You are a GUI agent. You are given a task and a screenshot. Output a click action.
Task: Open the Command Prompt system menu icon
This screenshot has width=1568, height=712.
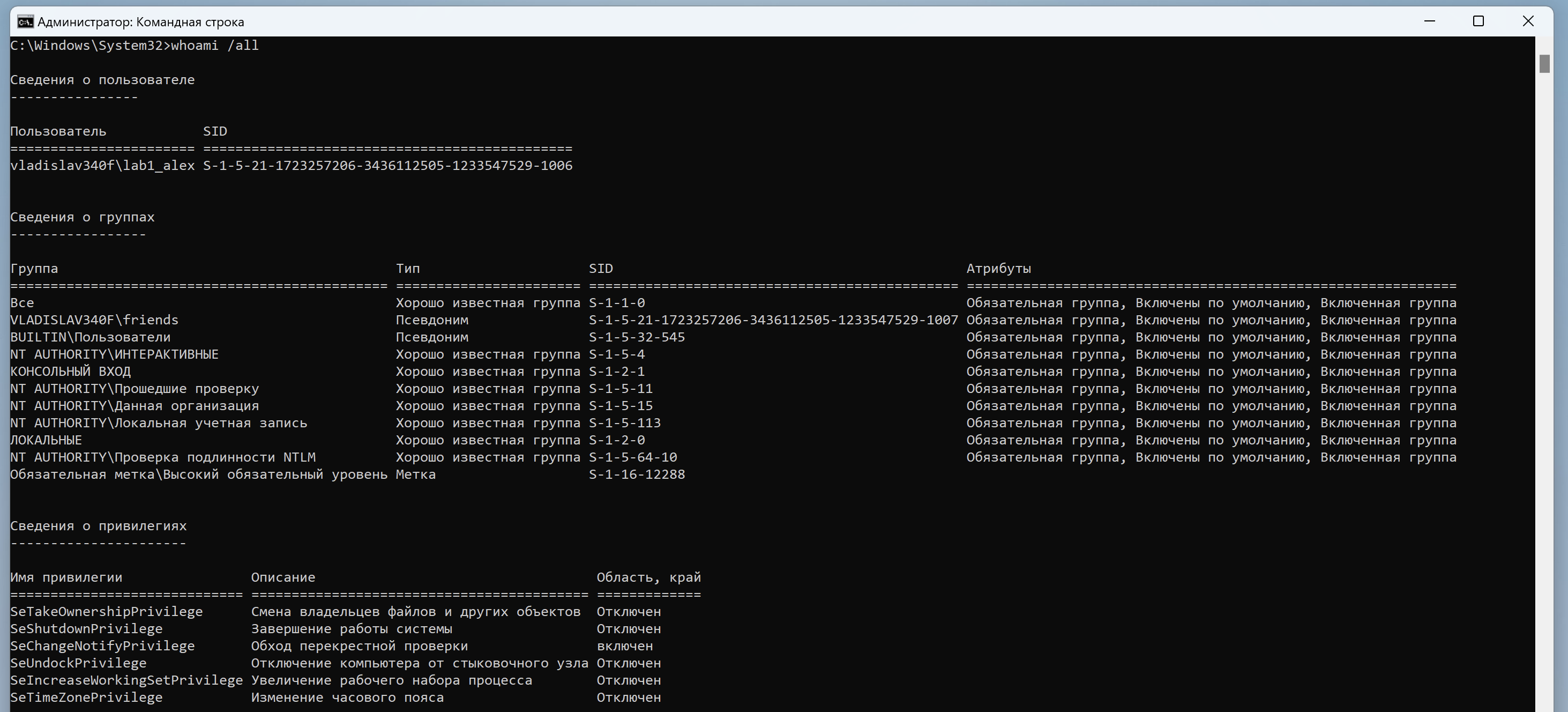25,22
